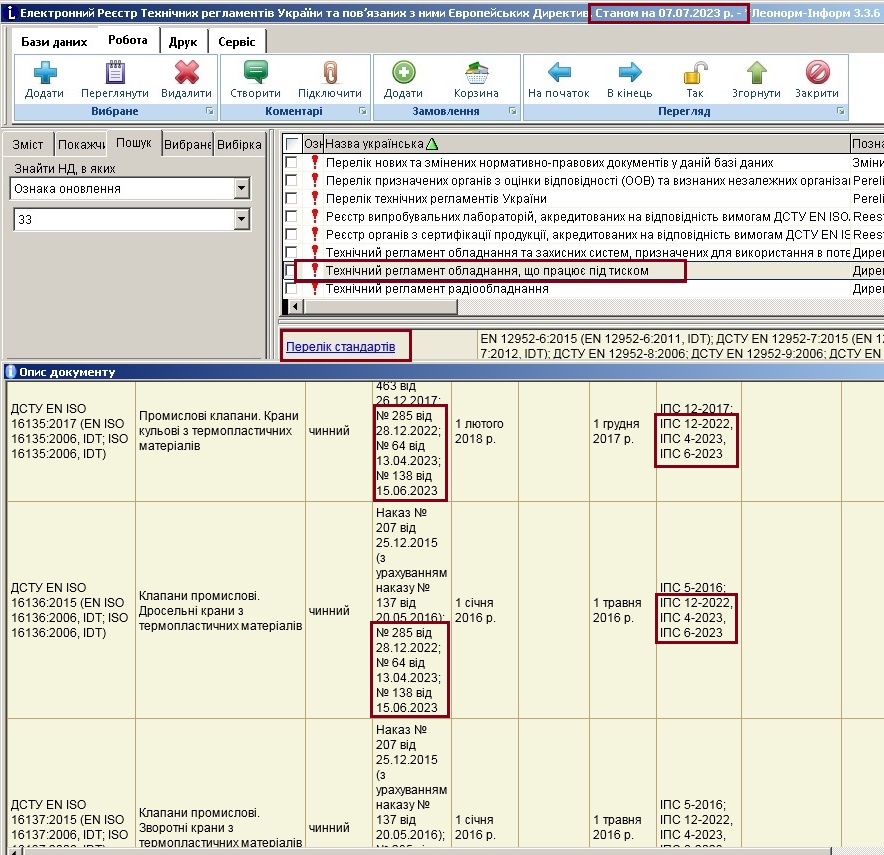
Task: Open dropdown arrow for value 33
Action: coord(242,219)
